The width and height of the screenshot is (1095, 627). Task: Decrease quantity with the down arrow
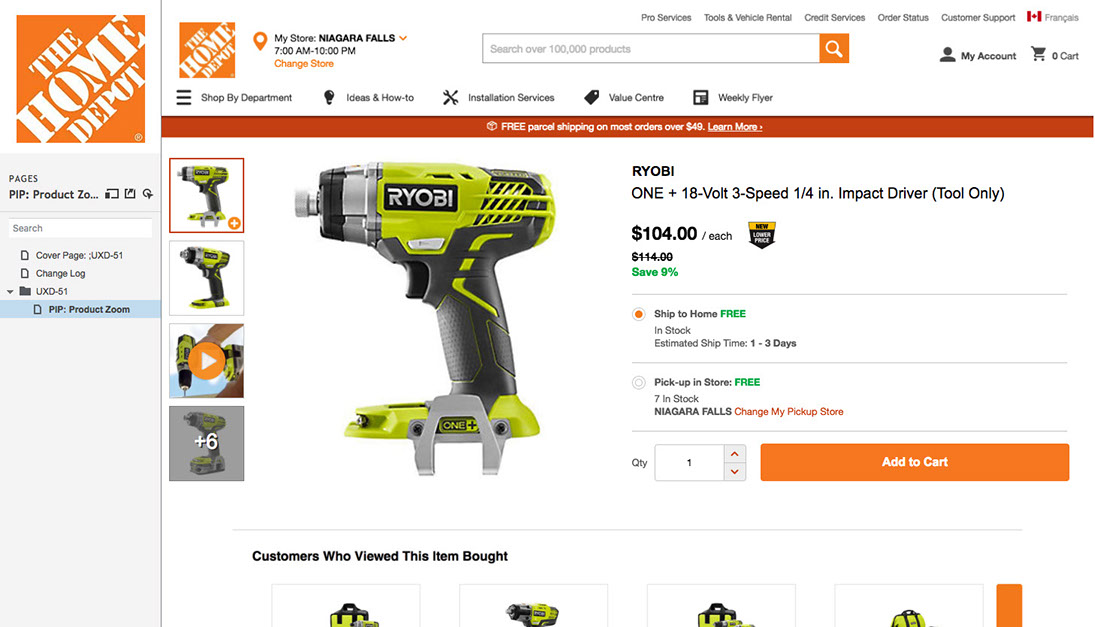(735, 471)
